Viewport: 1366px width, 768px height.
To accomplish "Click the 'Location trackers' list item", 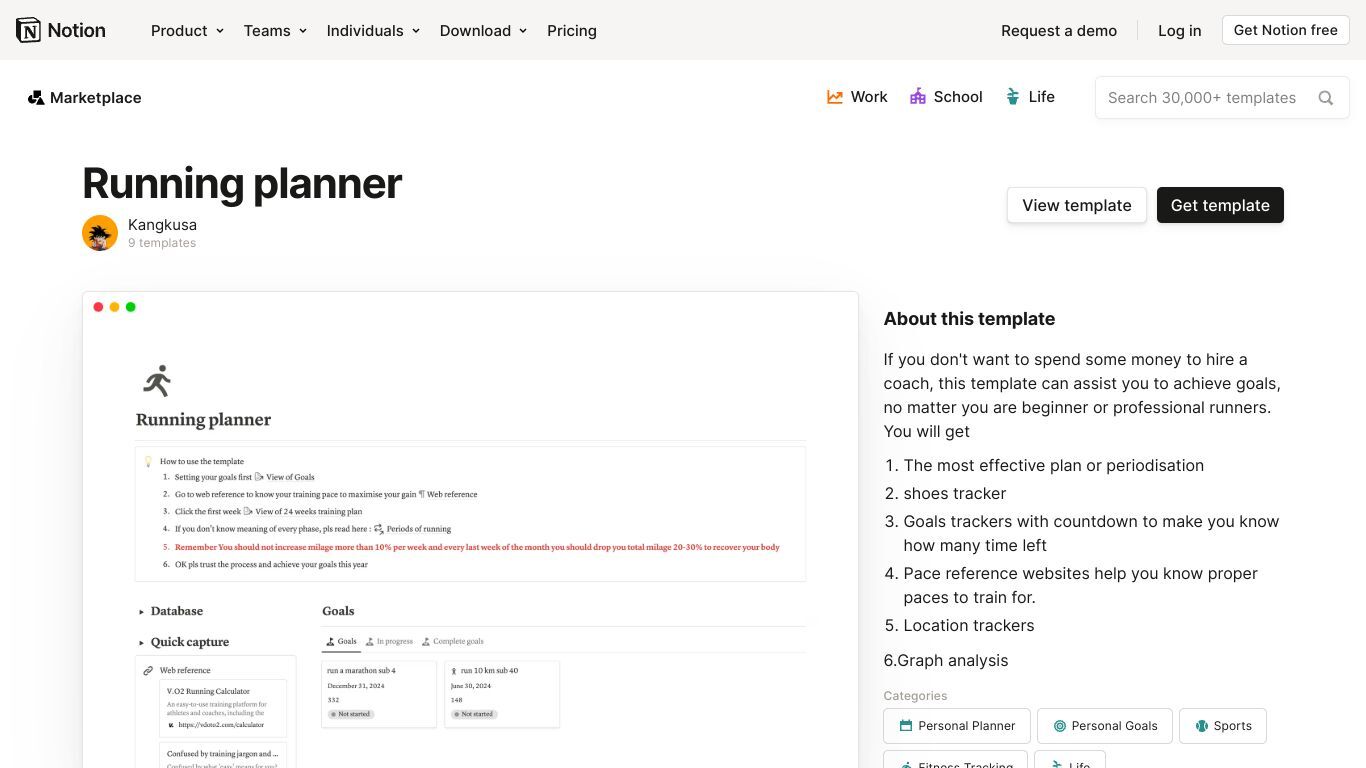I will click(x=969, y=625).
